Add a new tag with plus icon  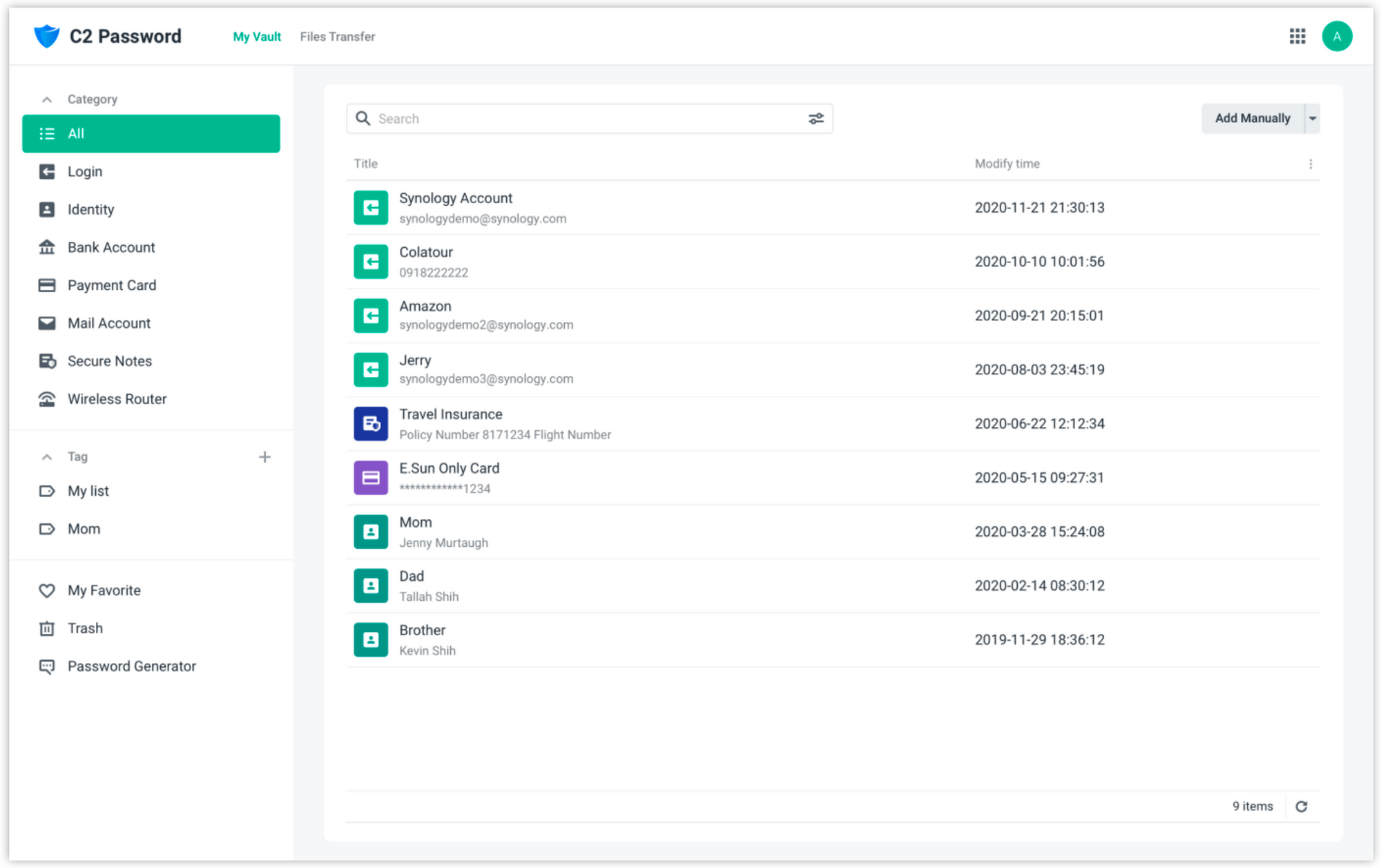click(x=264, y=456)
